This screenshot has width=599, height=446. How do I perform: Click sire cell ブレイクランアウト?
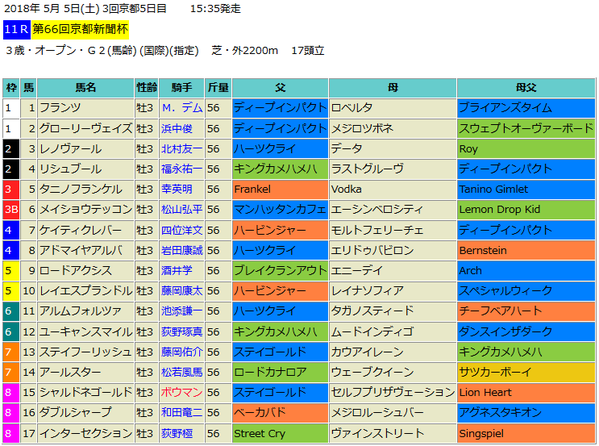pyautogui.click(x=280, y=271)
